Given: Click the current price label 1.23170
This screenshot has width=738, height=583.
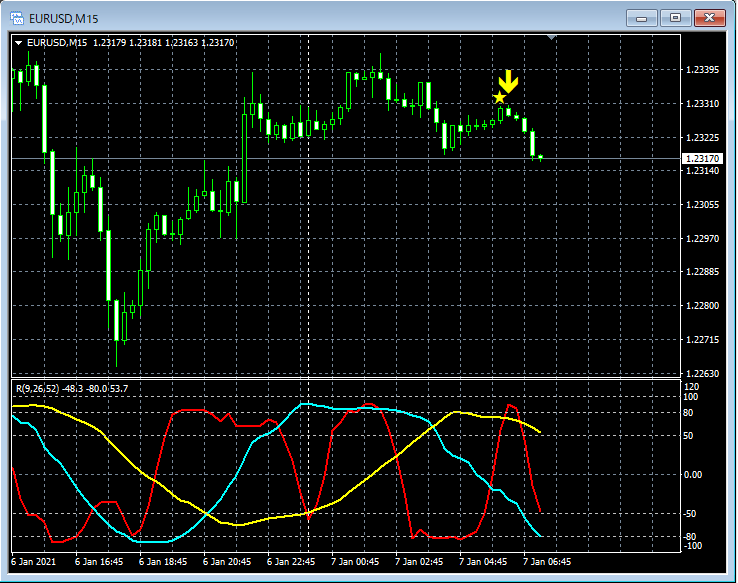Looking at the screenshot, I should (701, 159).
